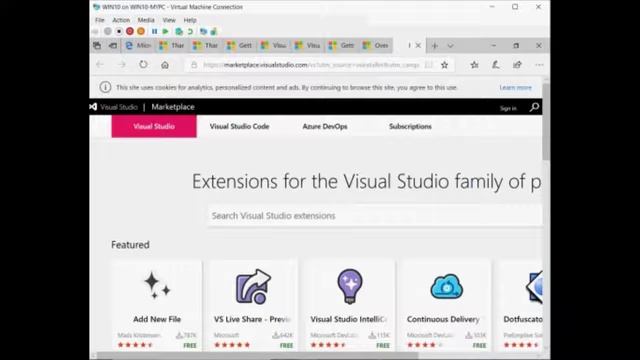Click the Continuous Delivery title
Screen dimensions: 640x360
[x=443, y=319]
